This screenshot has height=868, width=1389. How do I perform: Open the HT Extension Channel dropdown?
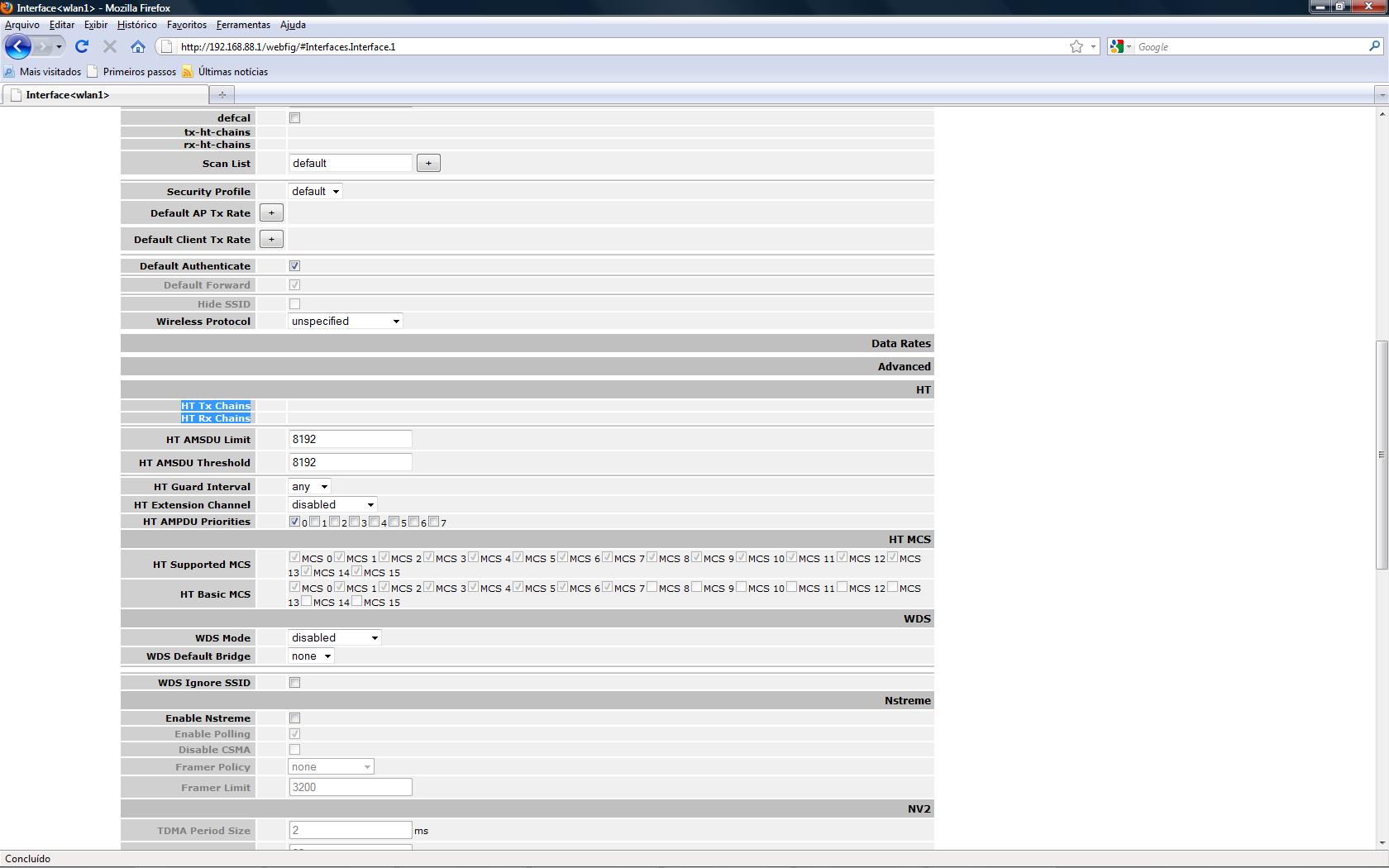(332, 504)
